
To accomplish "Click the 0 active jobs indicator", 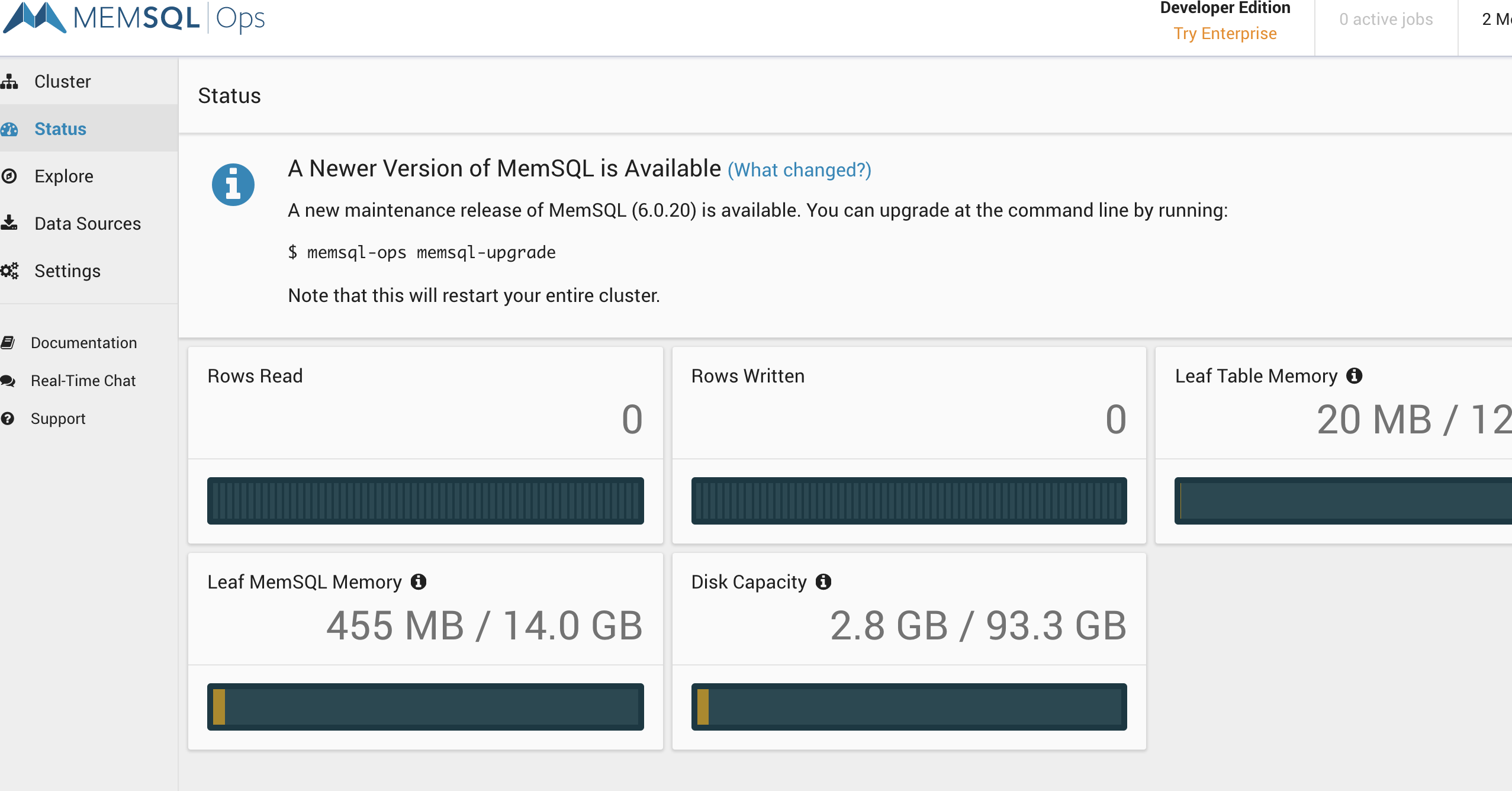I will (x=1386, y=19).
